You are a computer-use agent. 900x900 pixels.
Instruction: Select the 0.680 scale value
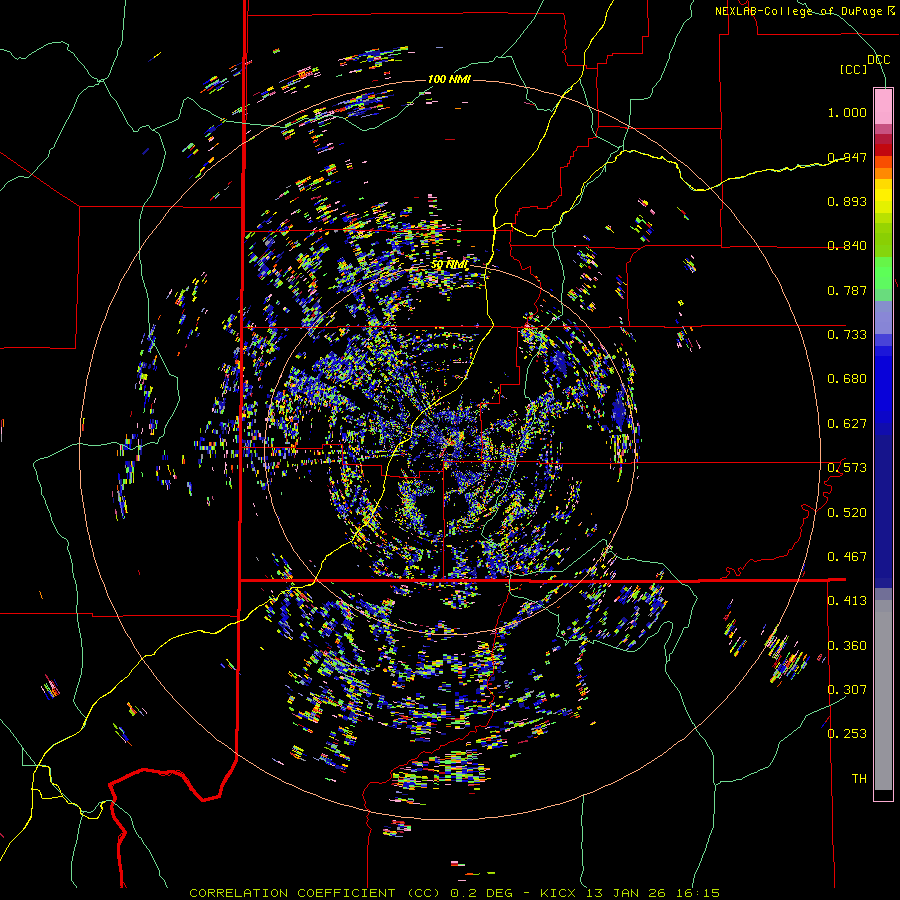click(x=847, y=379)
